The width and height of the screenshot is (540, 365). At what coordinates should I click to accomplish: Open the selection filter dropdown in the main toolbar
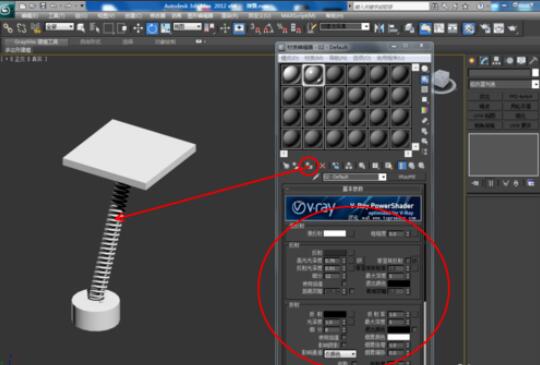click(60, 27)
